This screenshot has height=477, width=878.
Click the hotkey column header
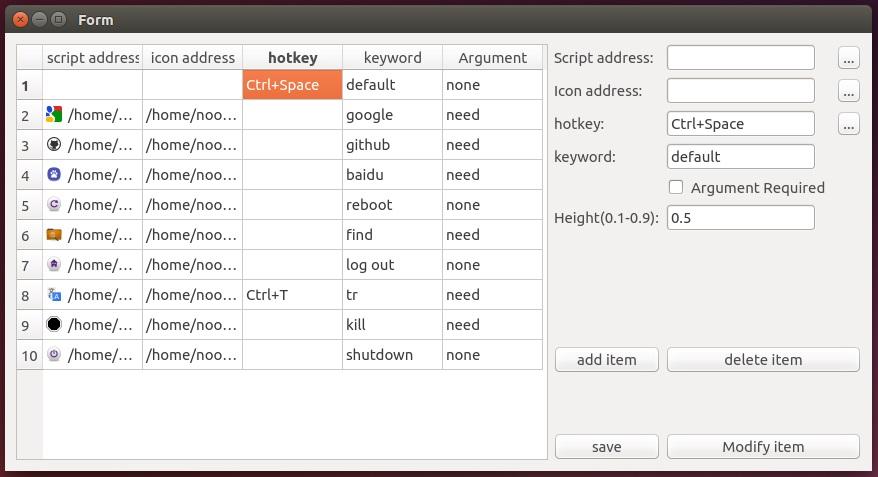click(x=292, y=58)
